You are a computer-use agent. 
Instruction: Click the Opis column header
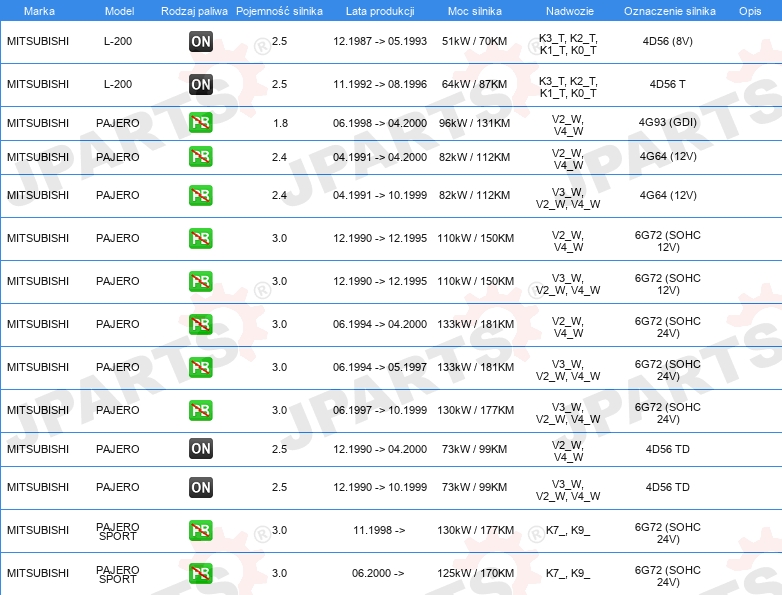pos(750,11)
